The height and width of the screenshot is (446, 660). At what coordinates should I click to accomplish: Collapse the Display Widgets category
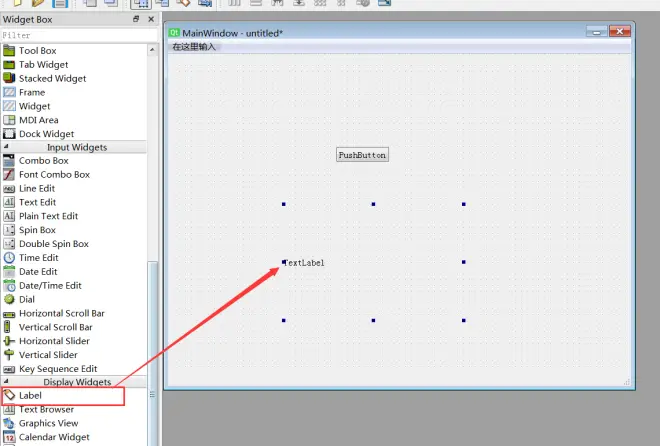[6, 381]
